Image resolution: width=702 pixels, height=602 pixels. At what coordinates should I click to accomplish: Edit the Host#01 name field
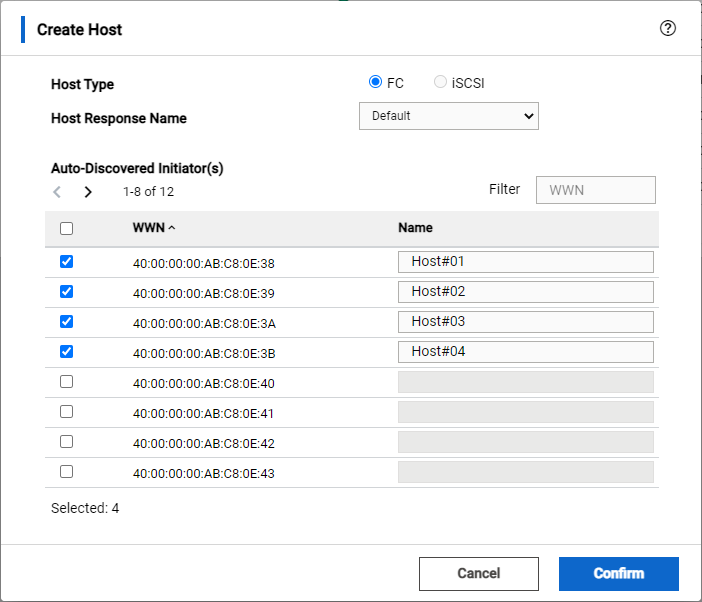coord(525,262)
